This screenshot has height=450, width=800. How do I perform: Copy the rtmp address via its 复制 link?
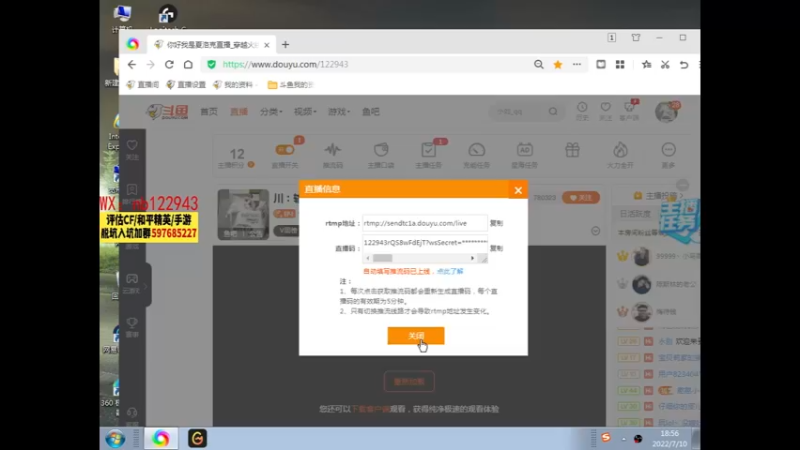click(496, 223)
